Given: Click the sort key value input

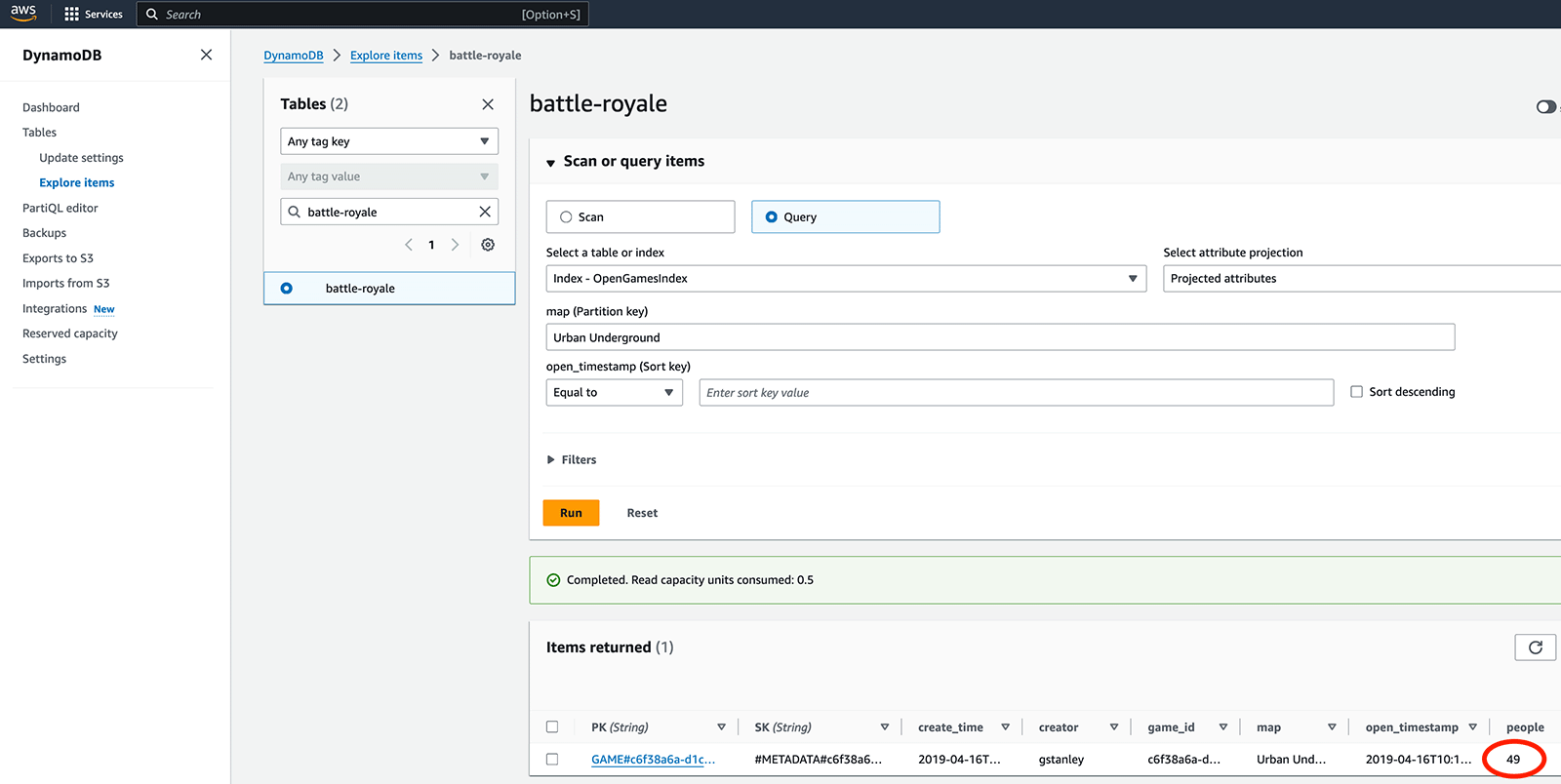Looking at the screenshot, I should 1016,393.
